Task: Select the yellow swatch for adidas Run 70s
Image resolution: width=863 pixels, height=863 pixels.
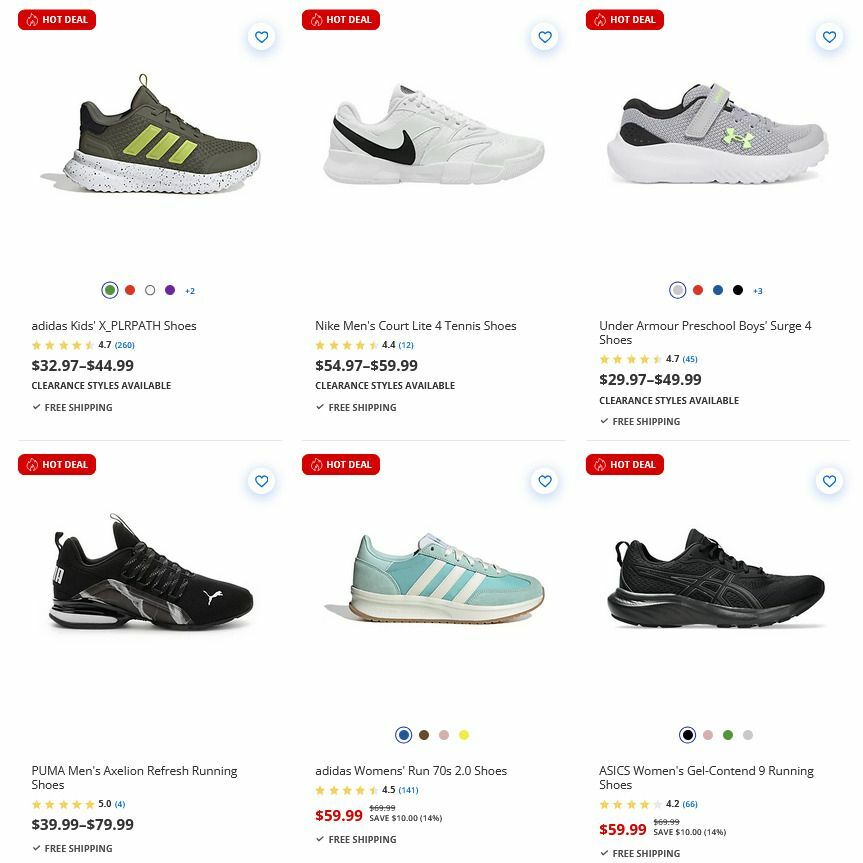Action: pos(464,734)
